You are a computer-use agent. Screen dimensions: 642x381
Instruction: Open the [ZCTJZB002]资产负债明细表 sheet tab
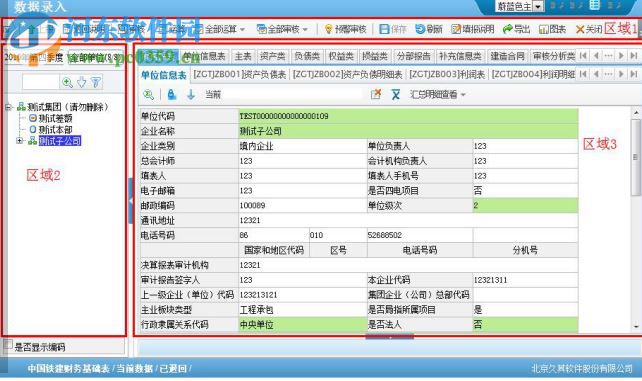click(347, 74)
